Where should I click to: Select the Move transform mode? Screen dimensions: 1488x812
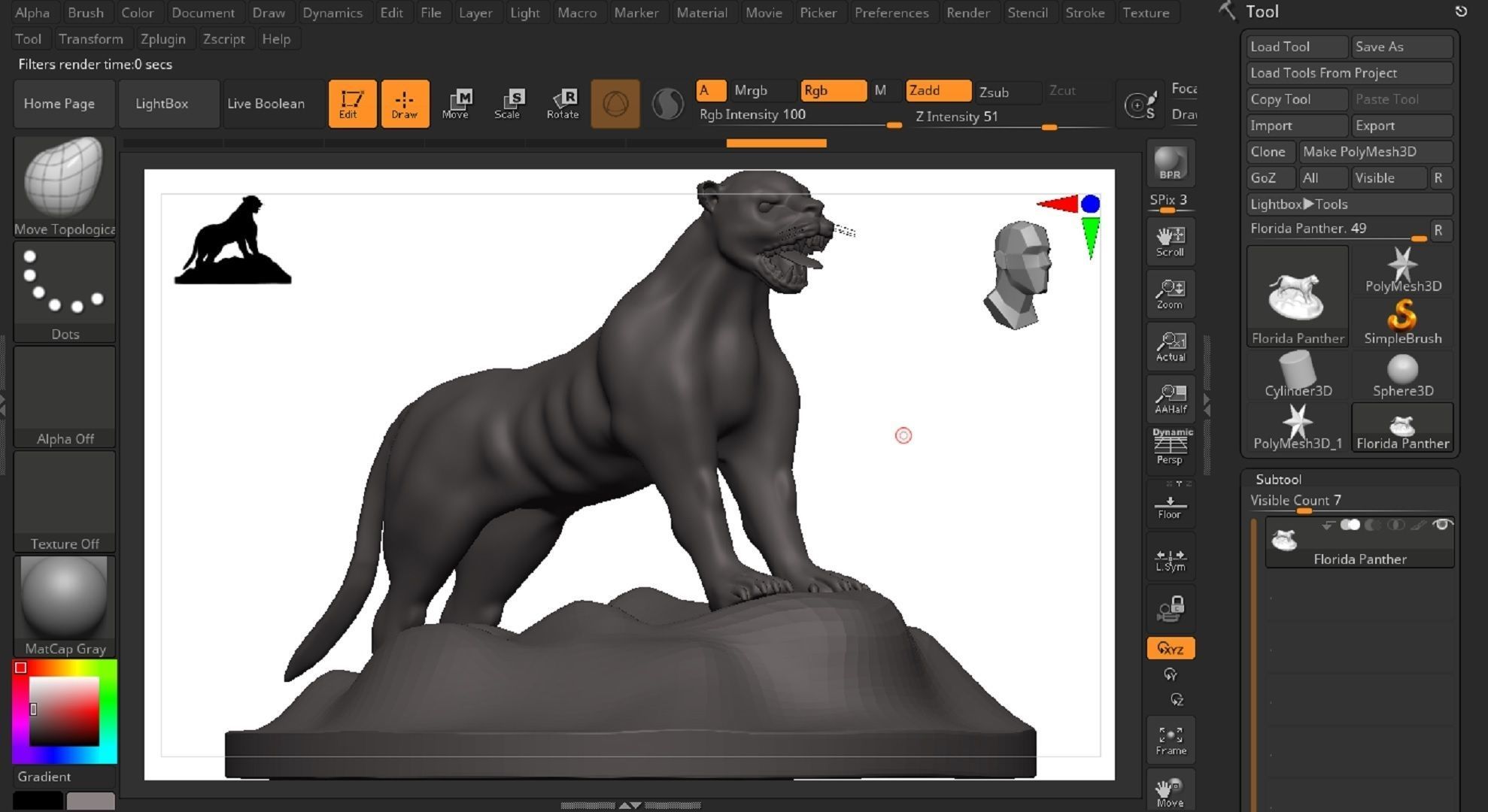coord(456,104)
